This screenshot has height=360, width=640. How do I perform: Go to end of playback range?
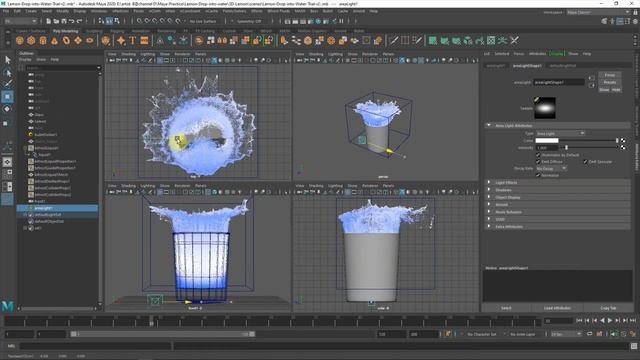[633, 321]
